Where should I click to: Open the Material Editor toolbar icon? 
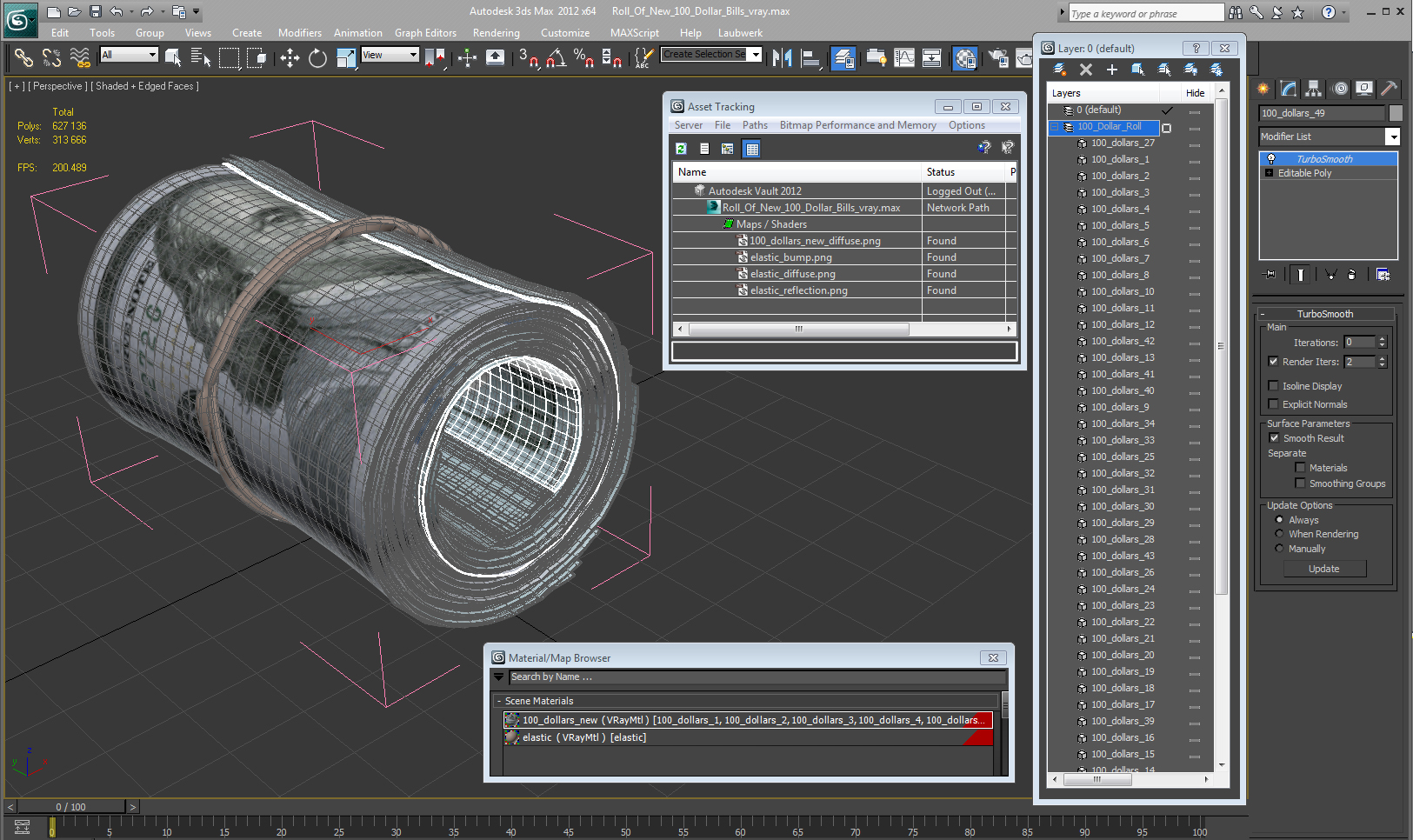(965, 58)
